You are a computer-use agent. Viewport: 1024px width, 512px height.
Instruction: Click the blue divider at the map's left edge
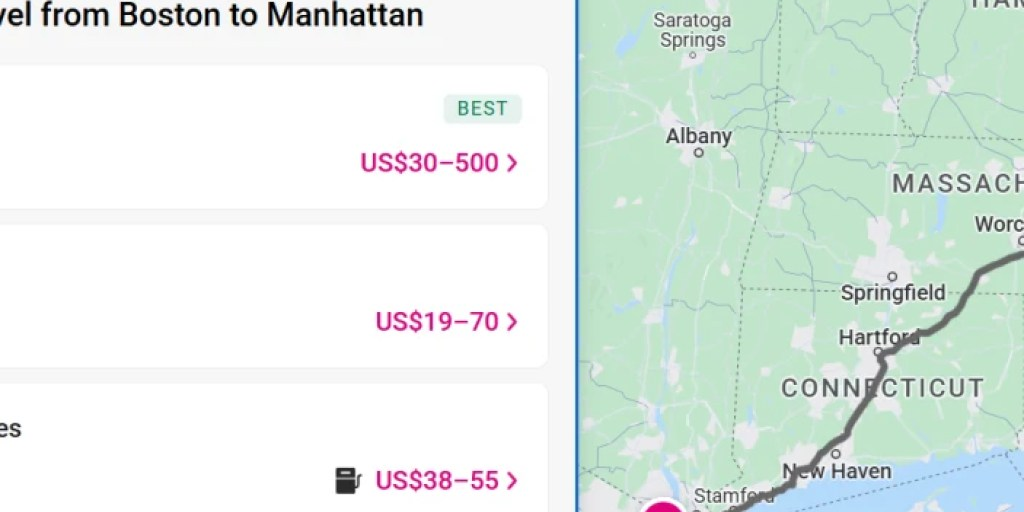577,256
